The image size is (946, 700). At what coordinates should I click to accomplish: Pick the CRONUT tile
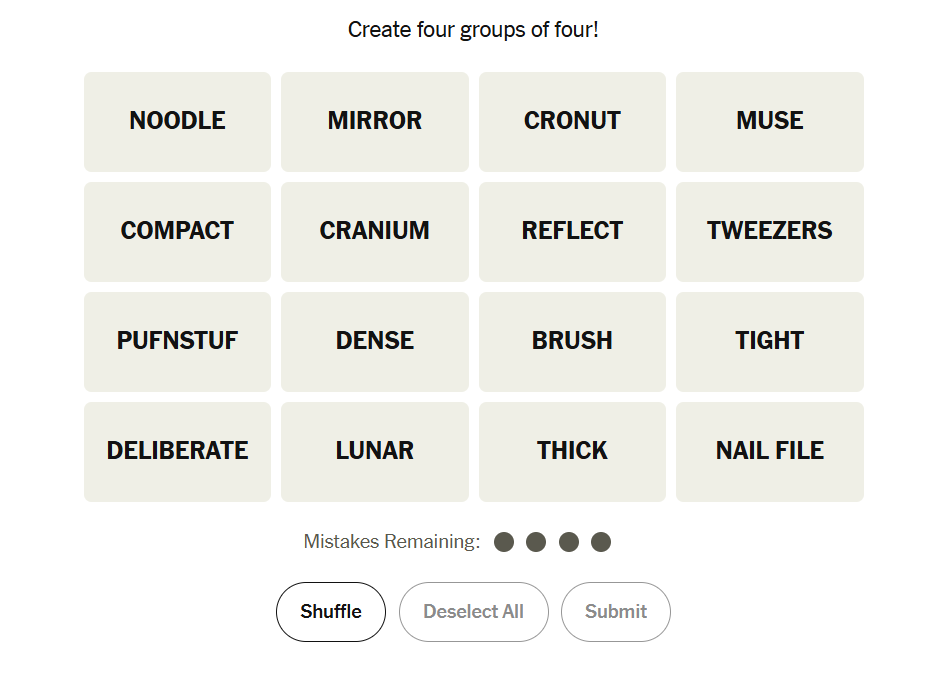(x=572, y=121)
